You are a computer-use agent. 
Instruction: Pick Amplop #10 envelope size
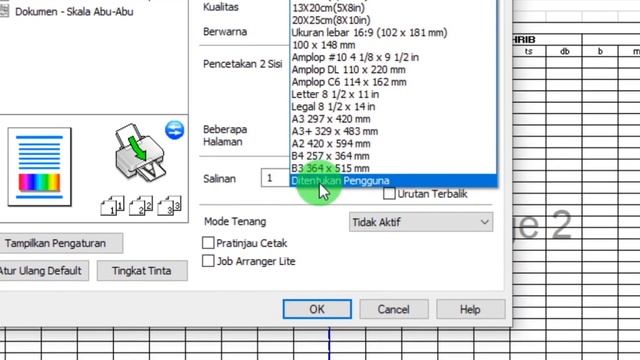[x=393, y=57]
